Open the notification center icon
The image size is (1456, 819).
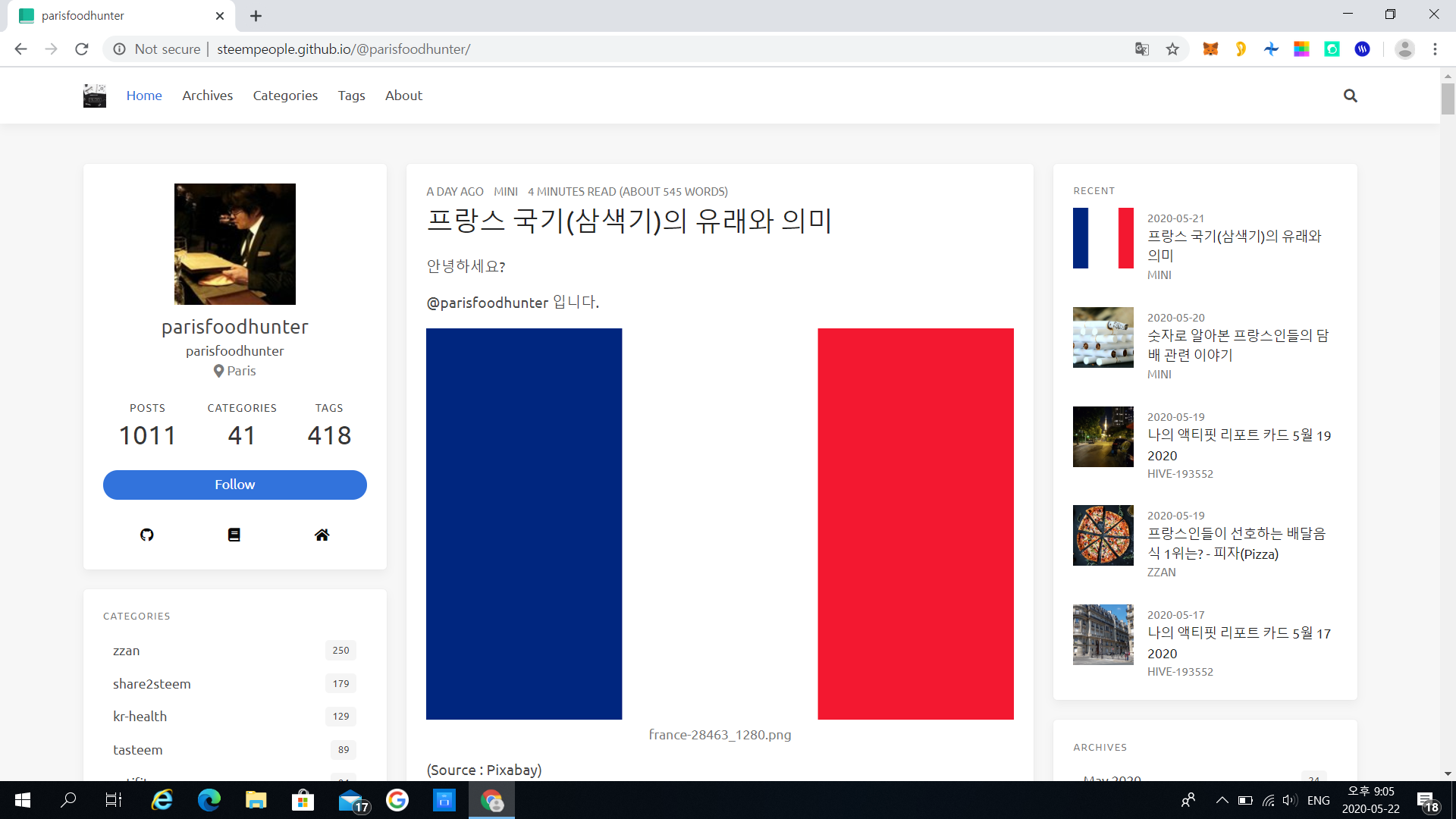tap(1427, 801)
